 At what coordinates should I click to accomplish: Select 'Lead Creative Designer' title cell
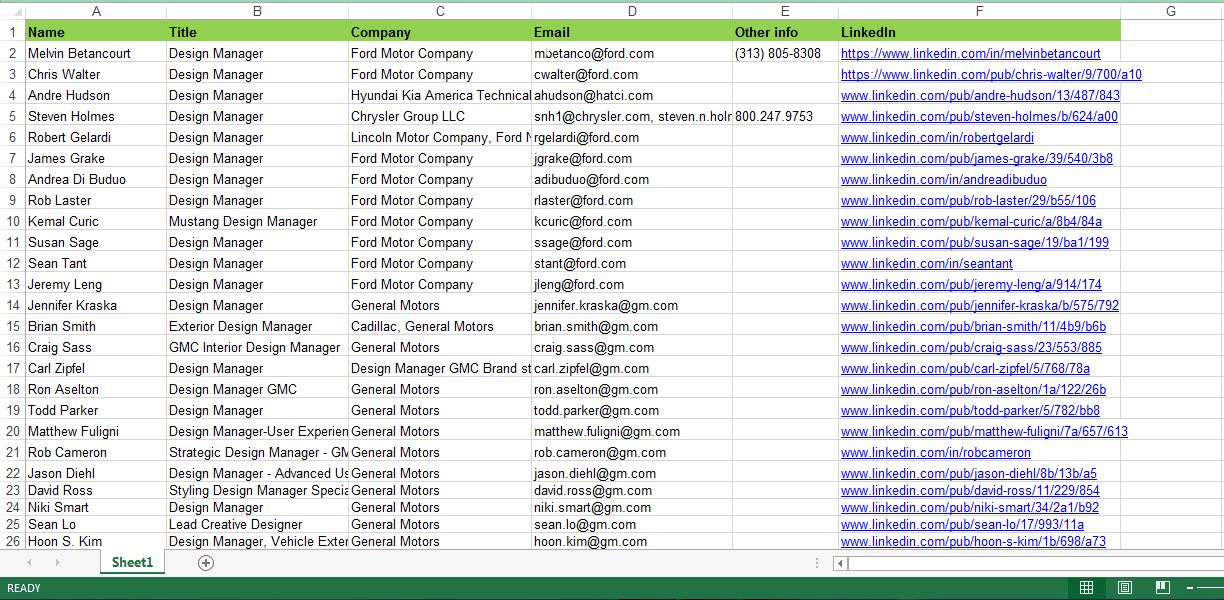tap(257, 524)
